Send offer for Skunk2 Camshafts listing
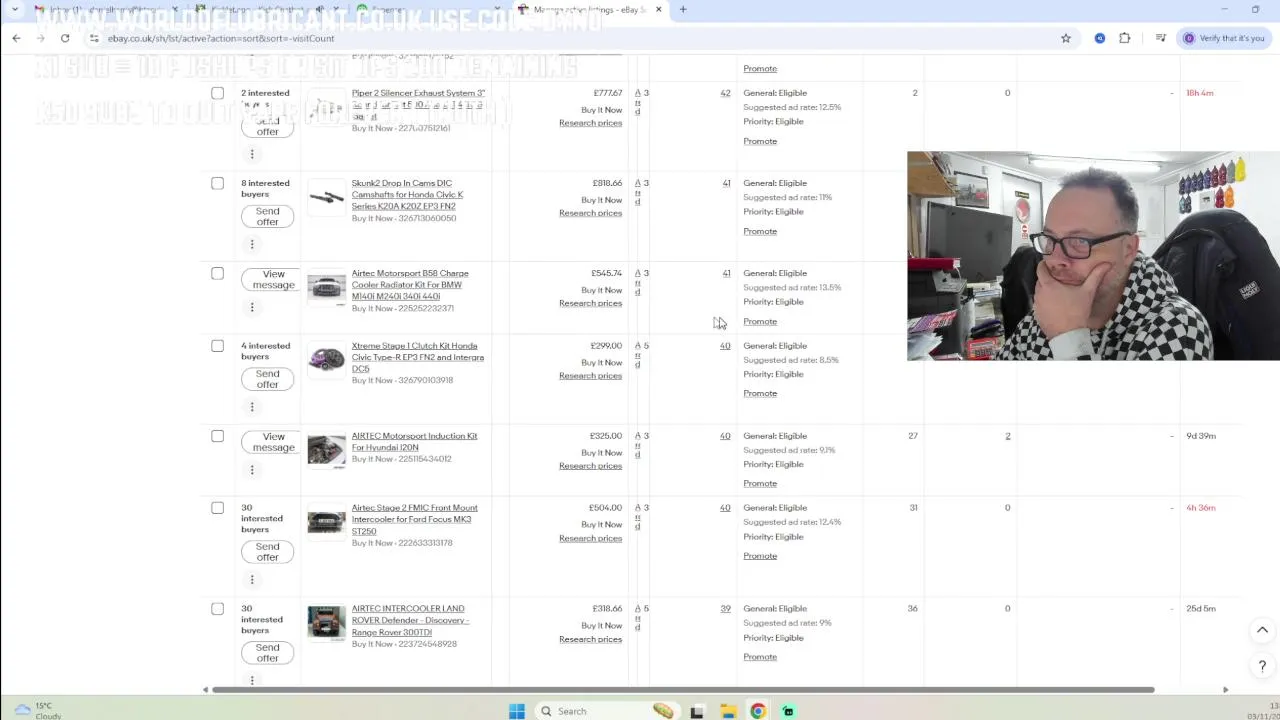1280x720 pixels. (x=267, y=216)
